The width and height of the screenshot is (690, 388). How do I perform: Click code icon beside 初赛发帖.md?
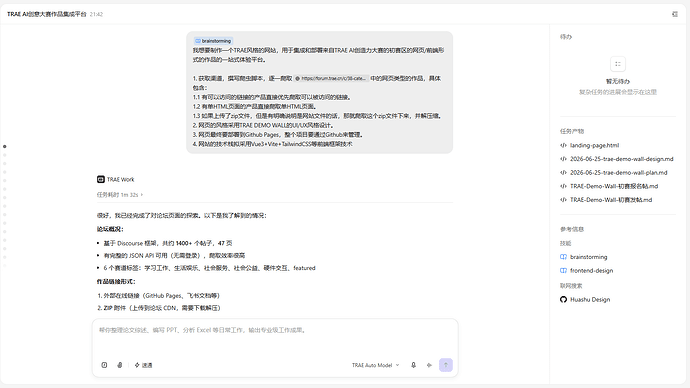pos(563,200)
